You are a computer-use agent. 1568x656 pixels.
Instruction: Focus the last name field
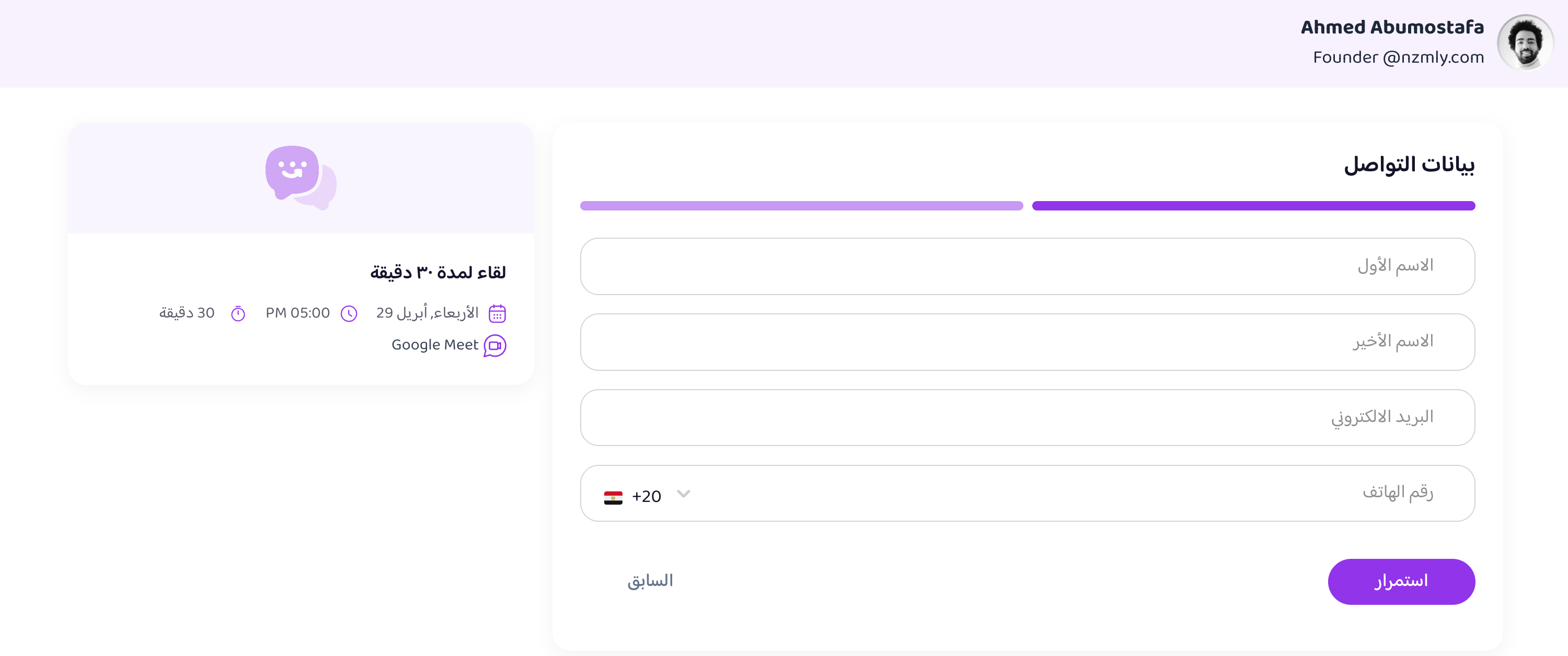tap(1027, 342)
